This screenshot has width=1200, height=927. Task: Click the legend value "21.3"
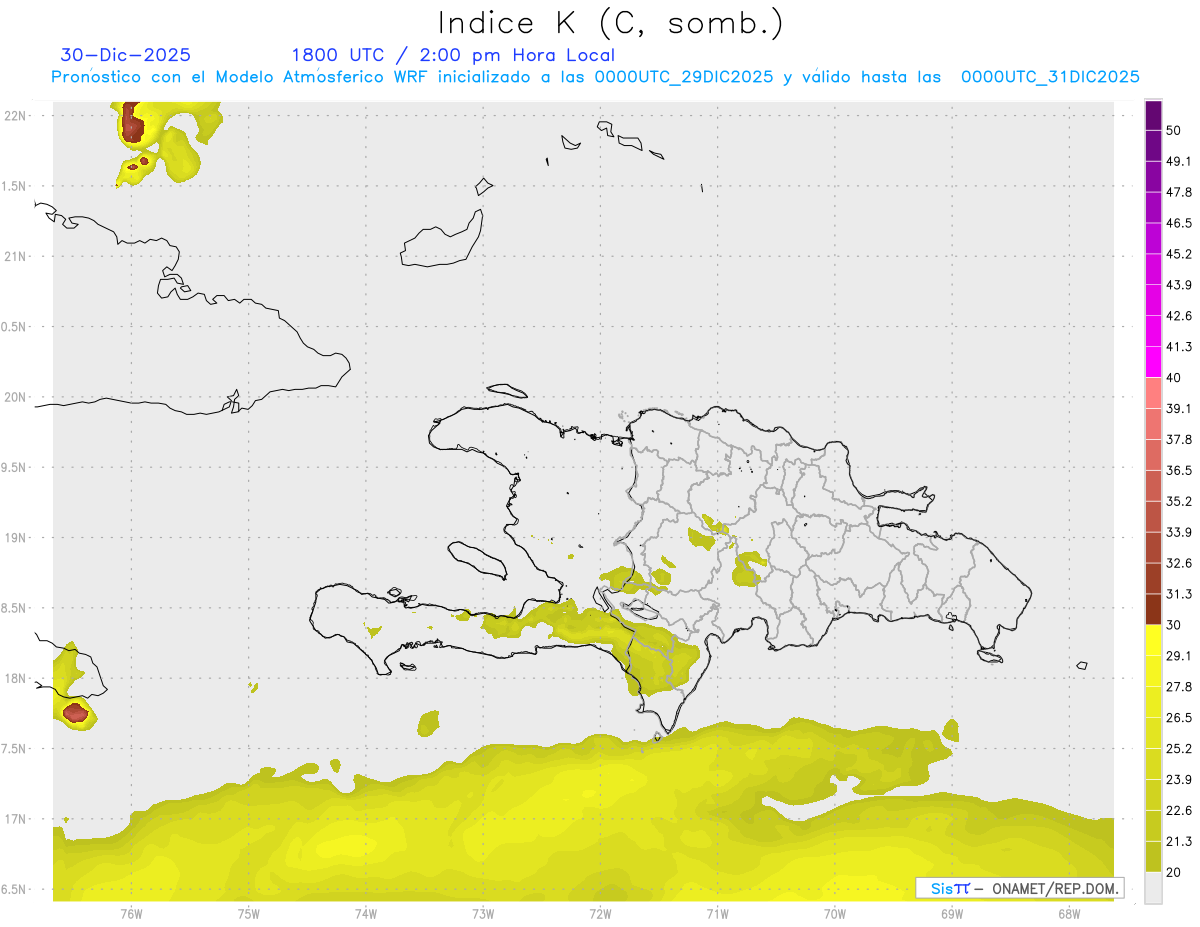[1179, 841]
